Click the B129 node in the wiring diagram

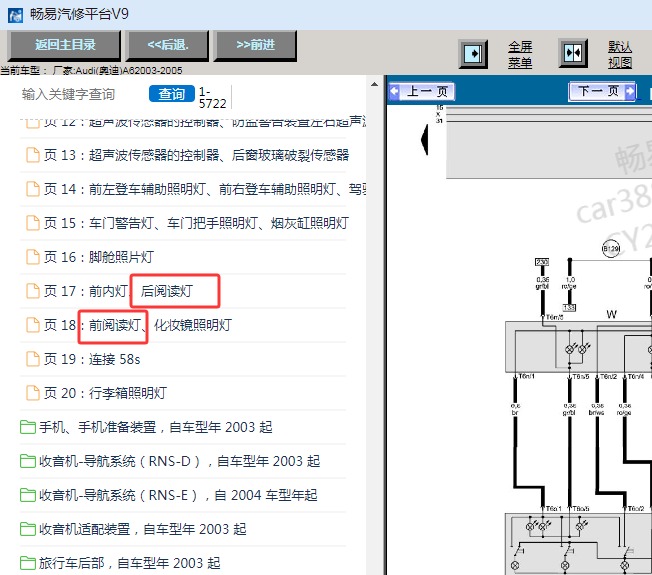click(x=611, y=249)
